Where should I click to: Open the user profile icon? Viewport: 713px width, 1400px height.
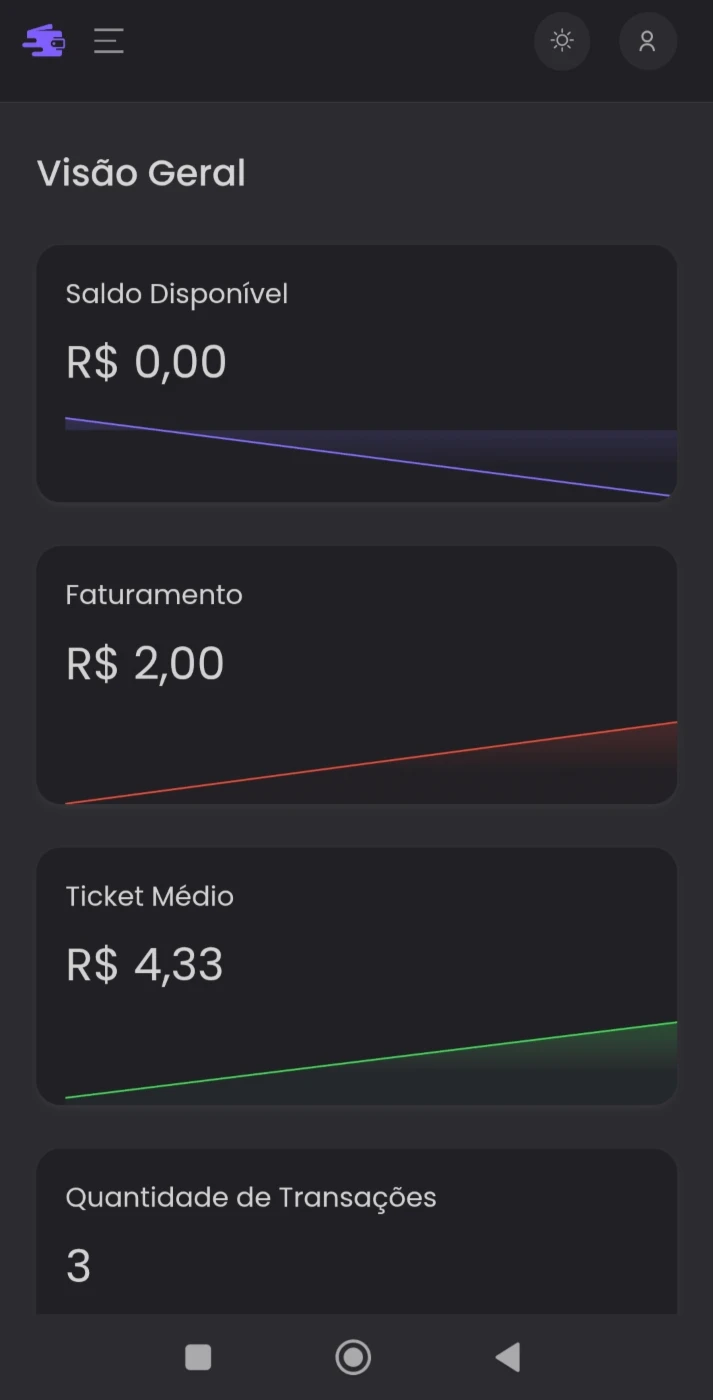point(647,41)
